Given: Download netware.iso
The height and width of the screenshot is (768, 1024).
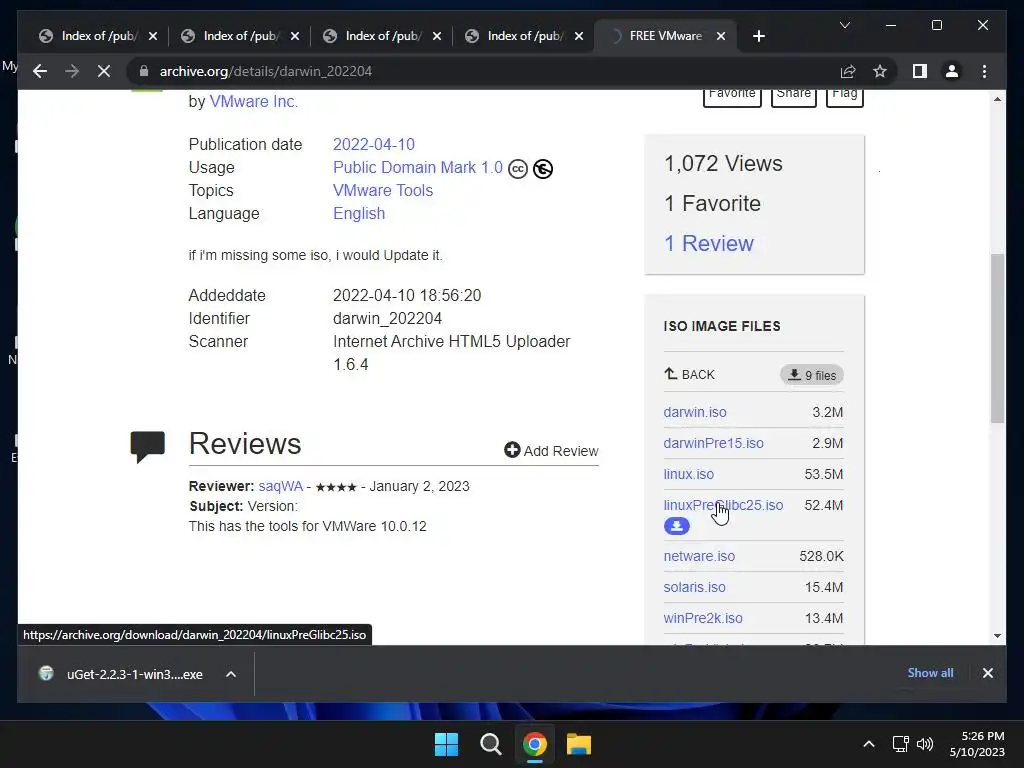Looking at the screenshot, I should (x=699, y=556).
